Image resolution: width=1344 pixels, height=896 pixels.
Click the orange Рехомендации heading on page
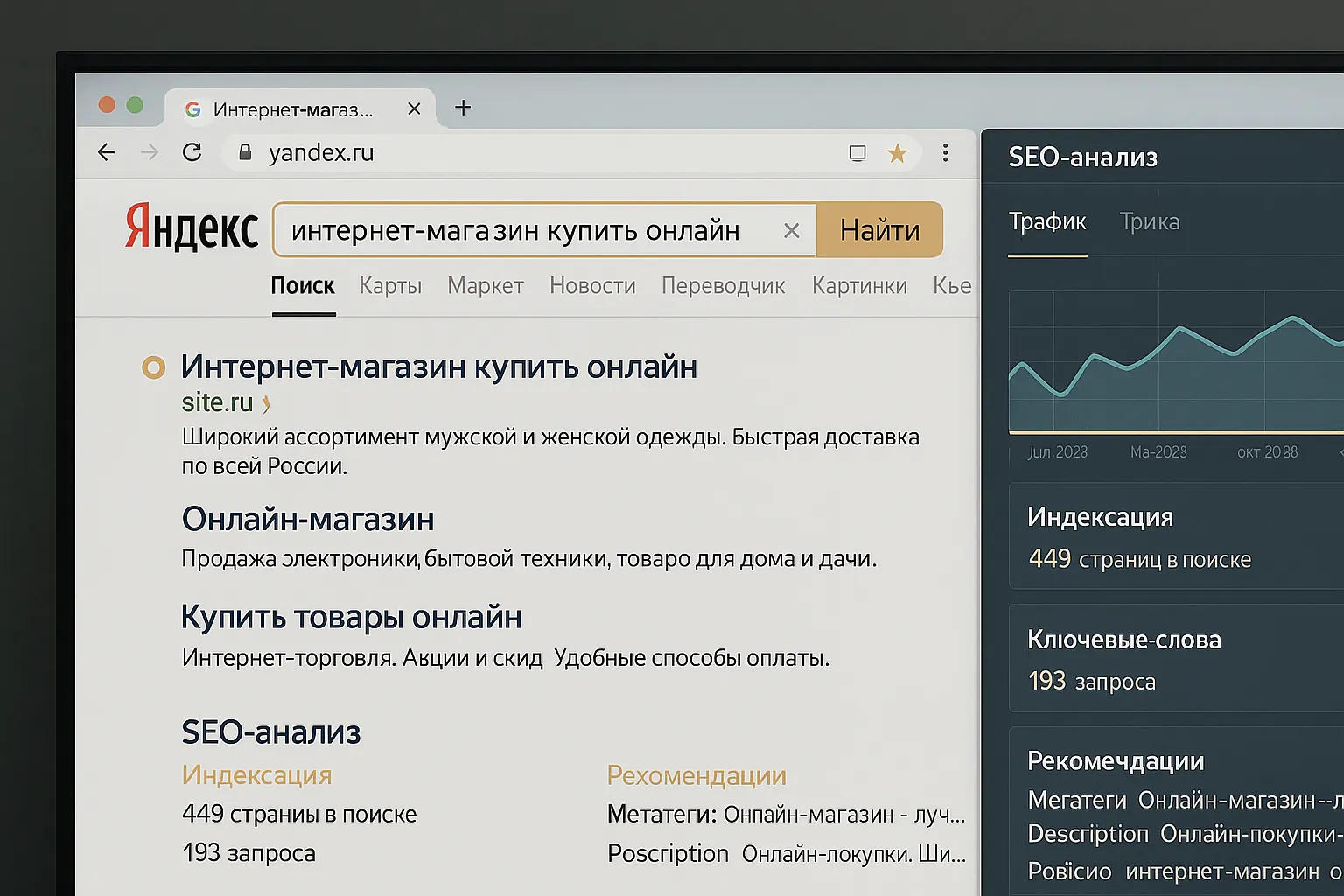click(696, 775)
